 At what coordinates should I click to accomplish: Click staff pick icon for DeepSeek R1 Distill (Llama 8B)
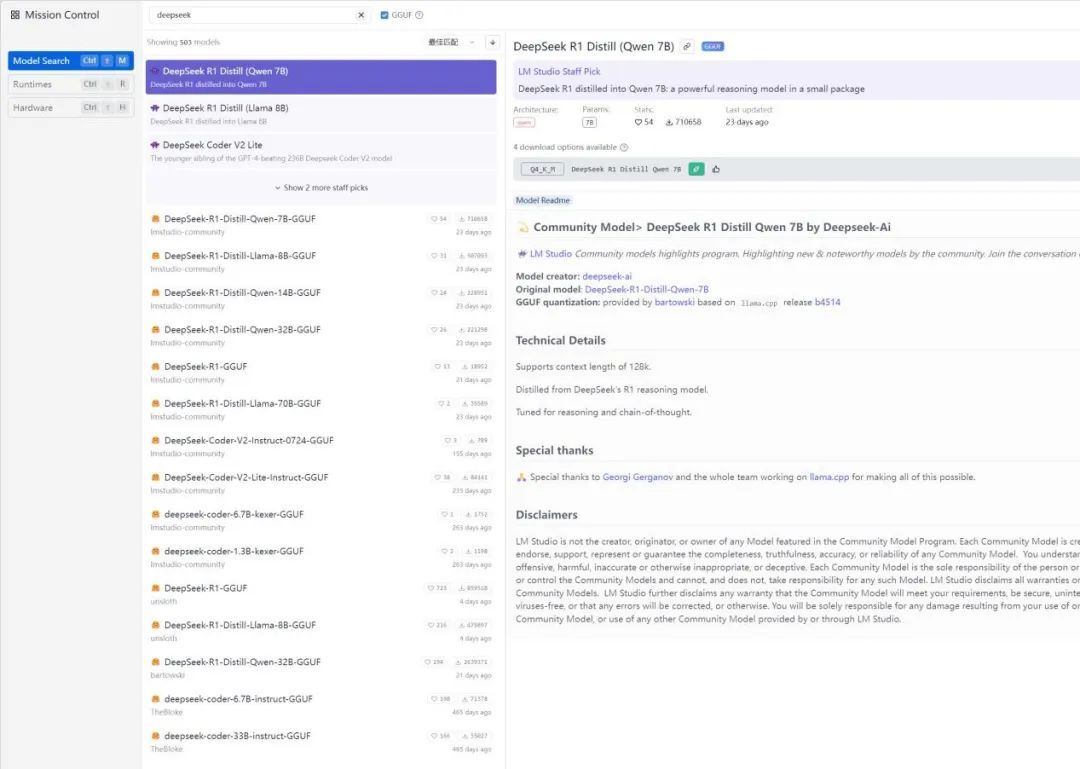pos(155,108)
